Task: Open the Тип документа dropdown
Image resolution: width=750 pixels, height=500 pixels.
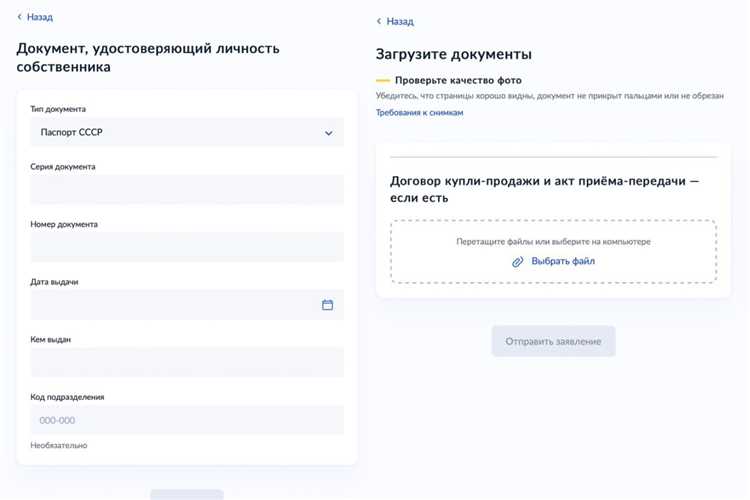Action: (187, 133)
